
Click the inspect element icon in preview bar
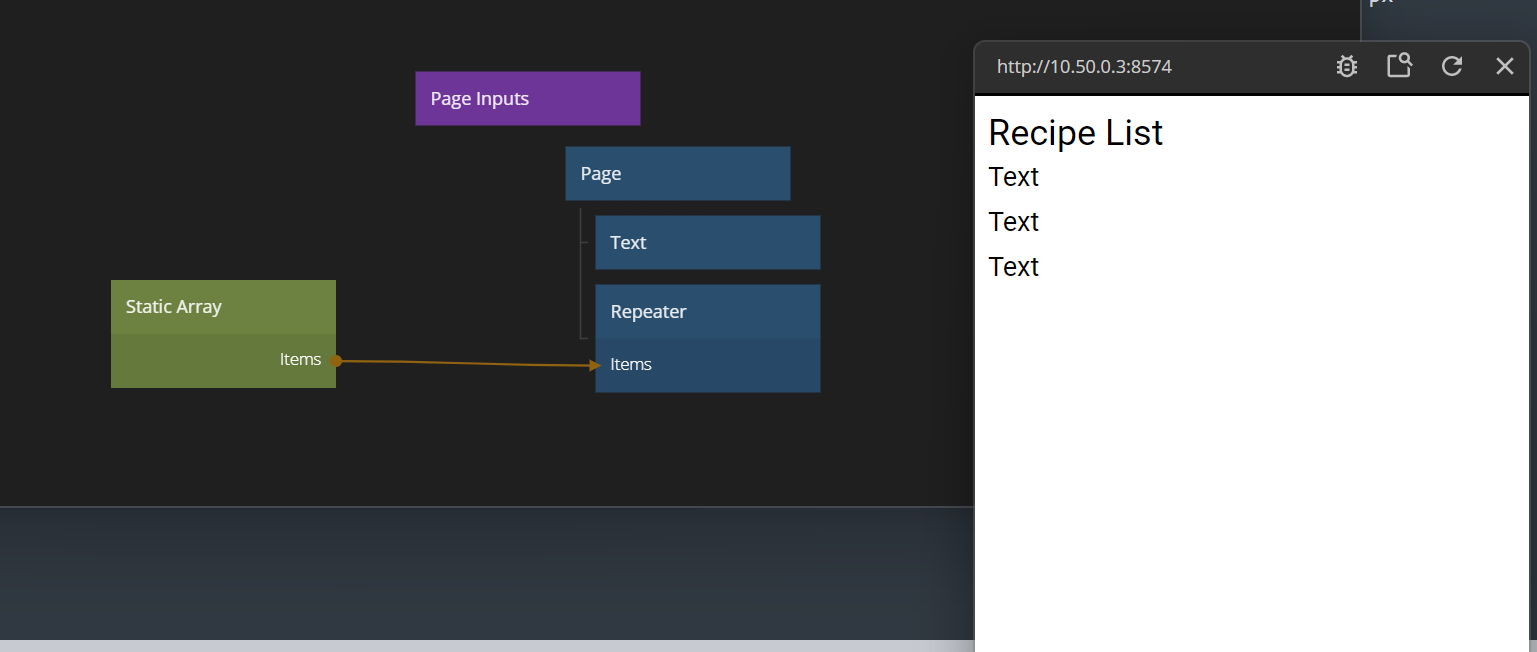coord(1399,66)
